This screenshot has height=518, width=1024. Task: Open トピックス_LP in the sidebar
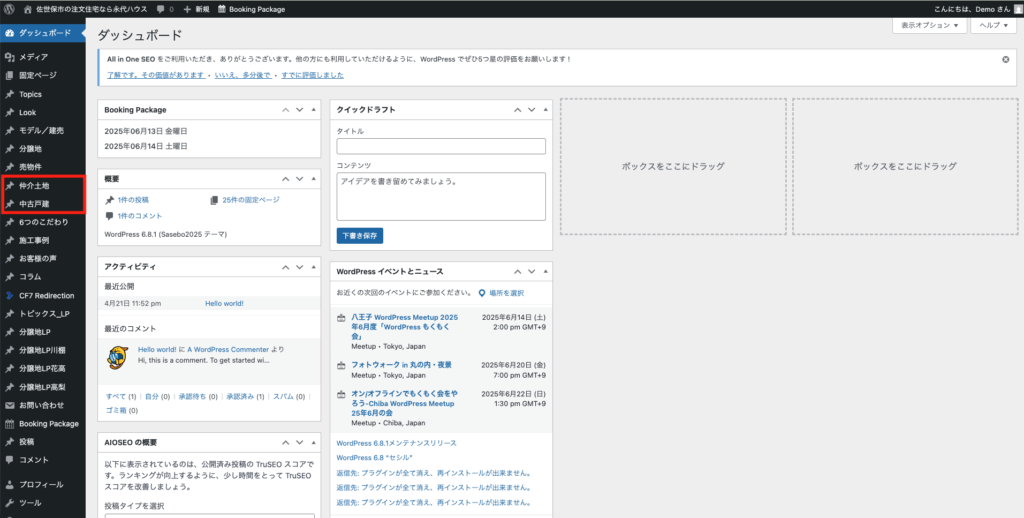(x=42, y=314)
